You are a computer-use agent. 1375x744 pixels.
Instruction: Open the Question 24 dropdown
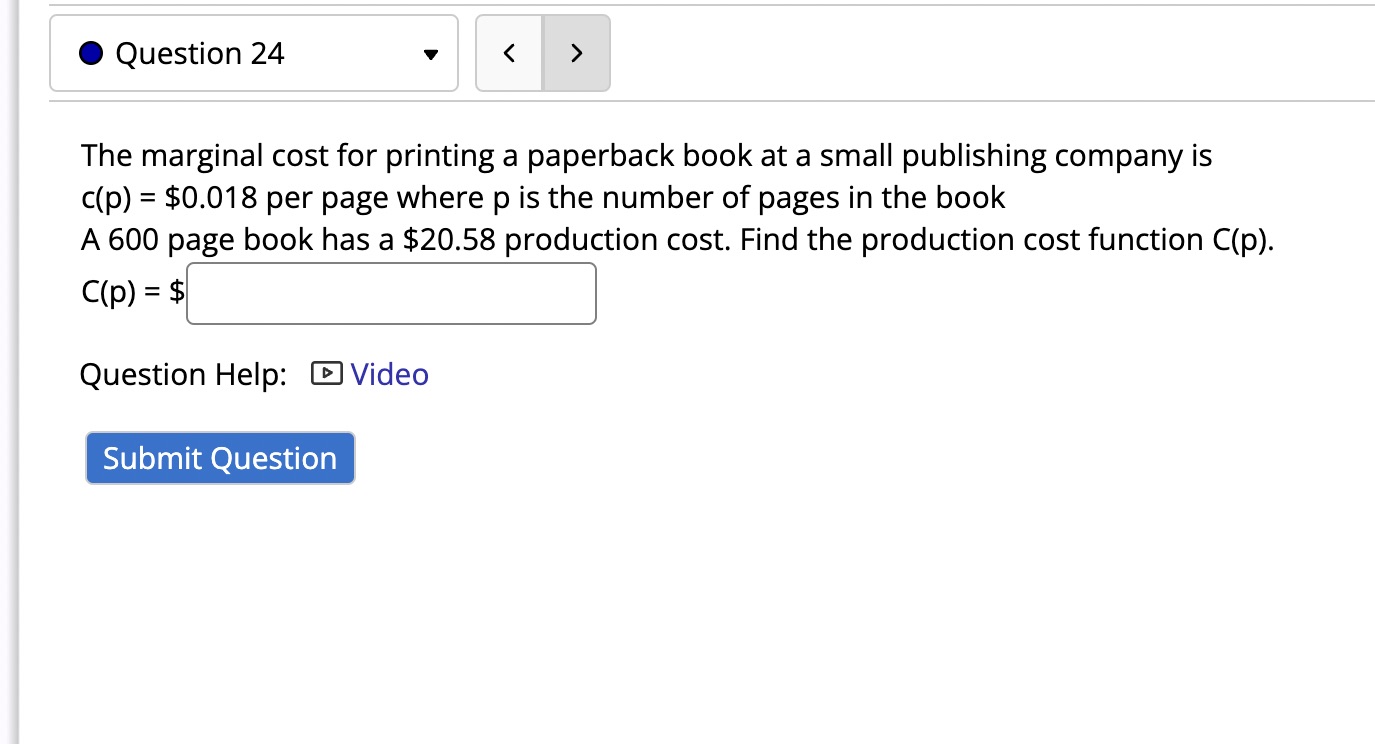253,53
